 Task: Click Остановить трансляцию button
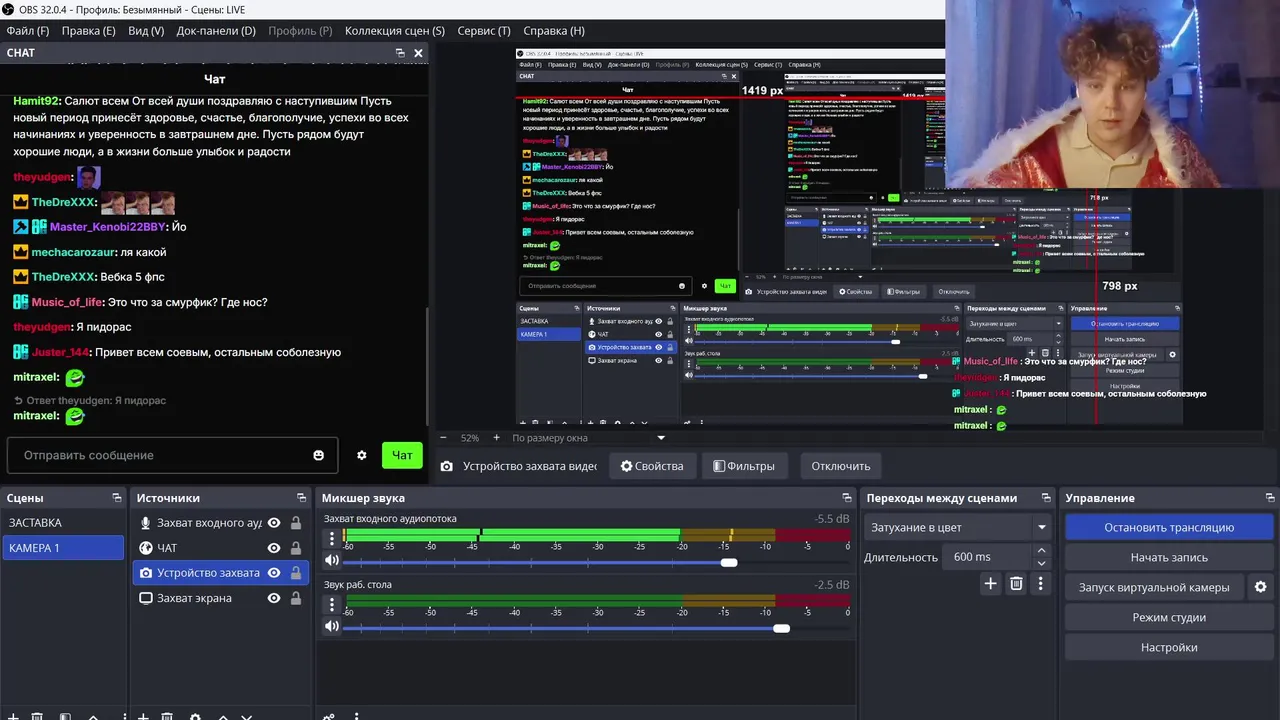coord(1169,527)
